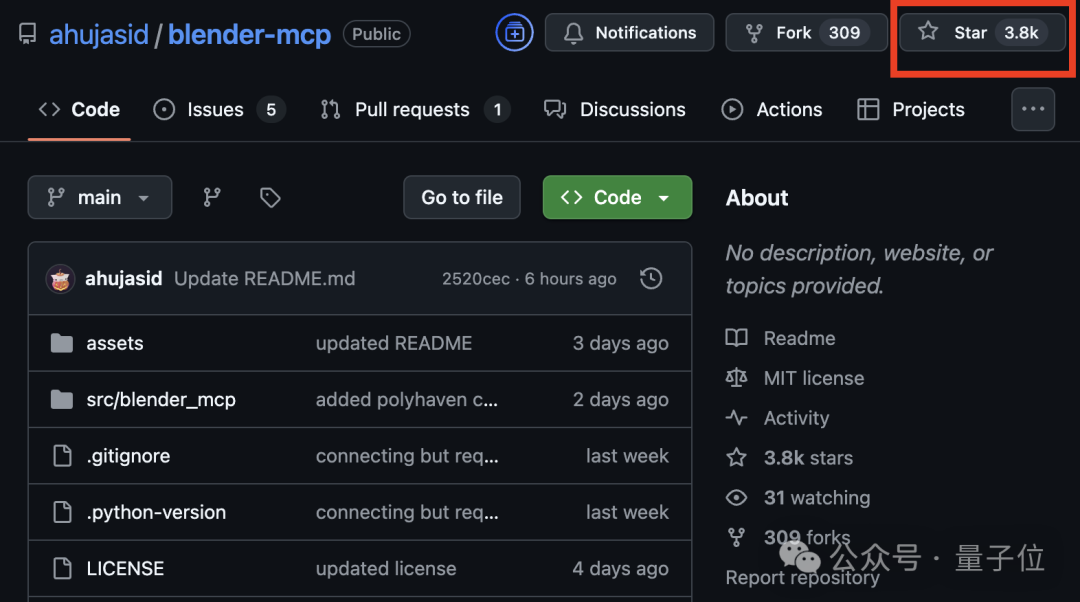1080x602 pixels.
Task: Open the three-dots overflow menu
Action: coord(1033,110)
